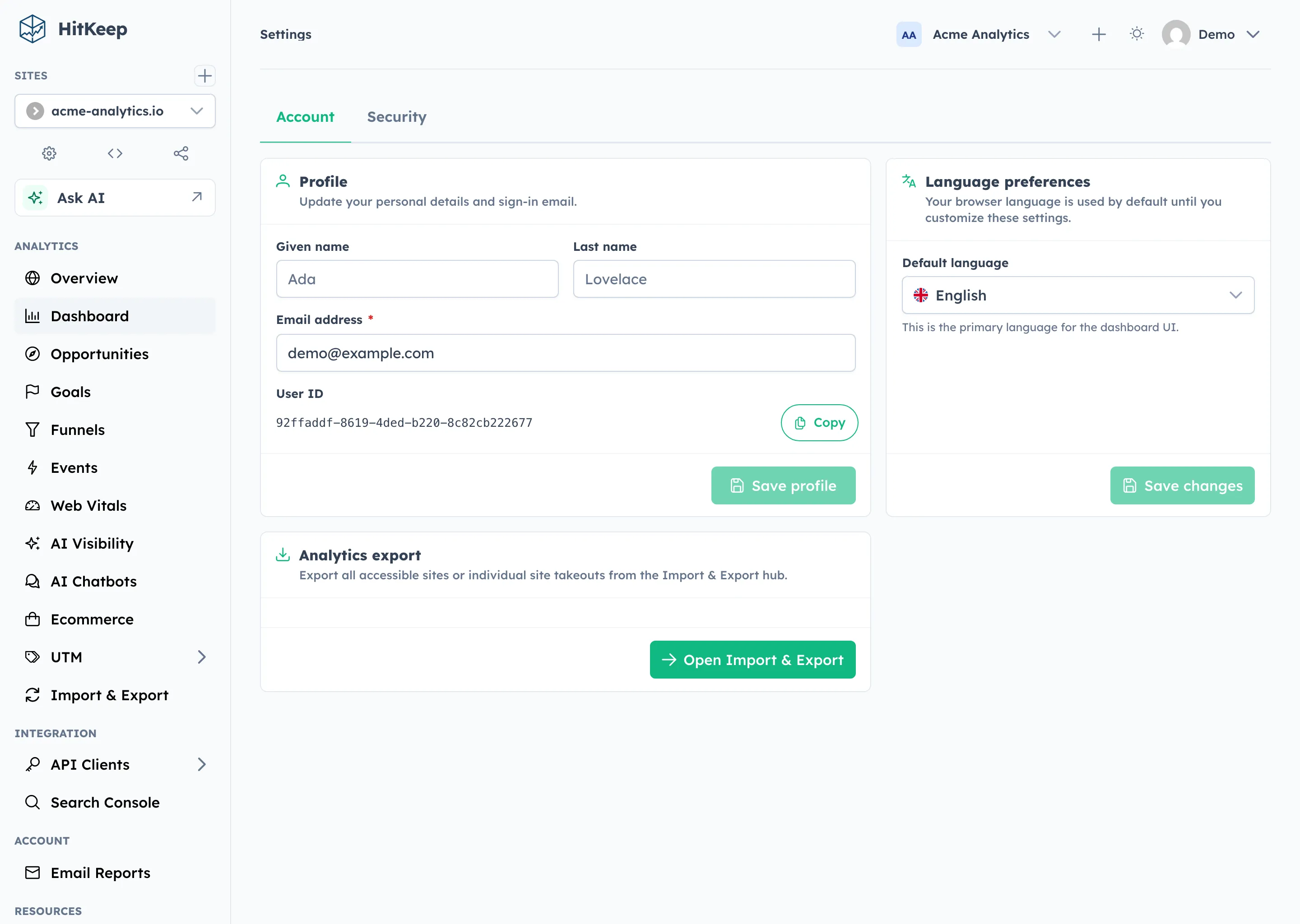Add a new site with the plus icon beside SITES

click(204, 76)
